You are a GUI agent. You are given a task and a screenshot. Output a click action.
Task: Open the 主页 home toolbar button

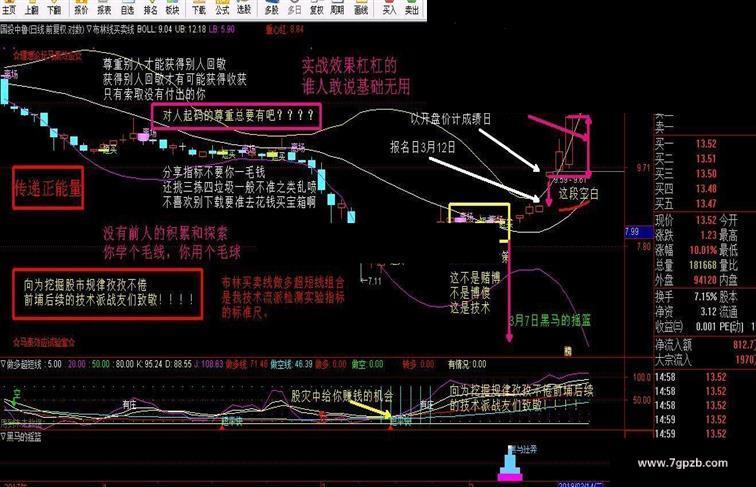[x=9, y=9]
